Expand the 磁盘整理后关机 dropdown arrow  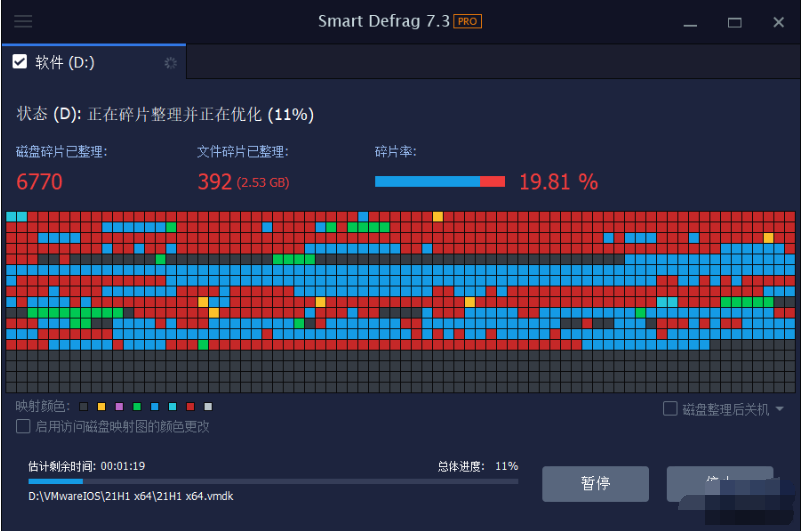780,408
